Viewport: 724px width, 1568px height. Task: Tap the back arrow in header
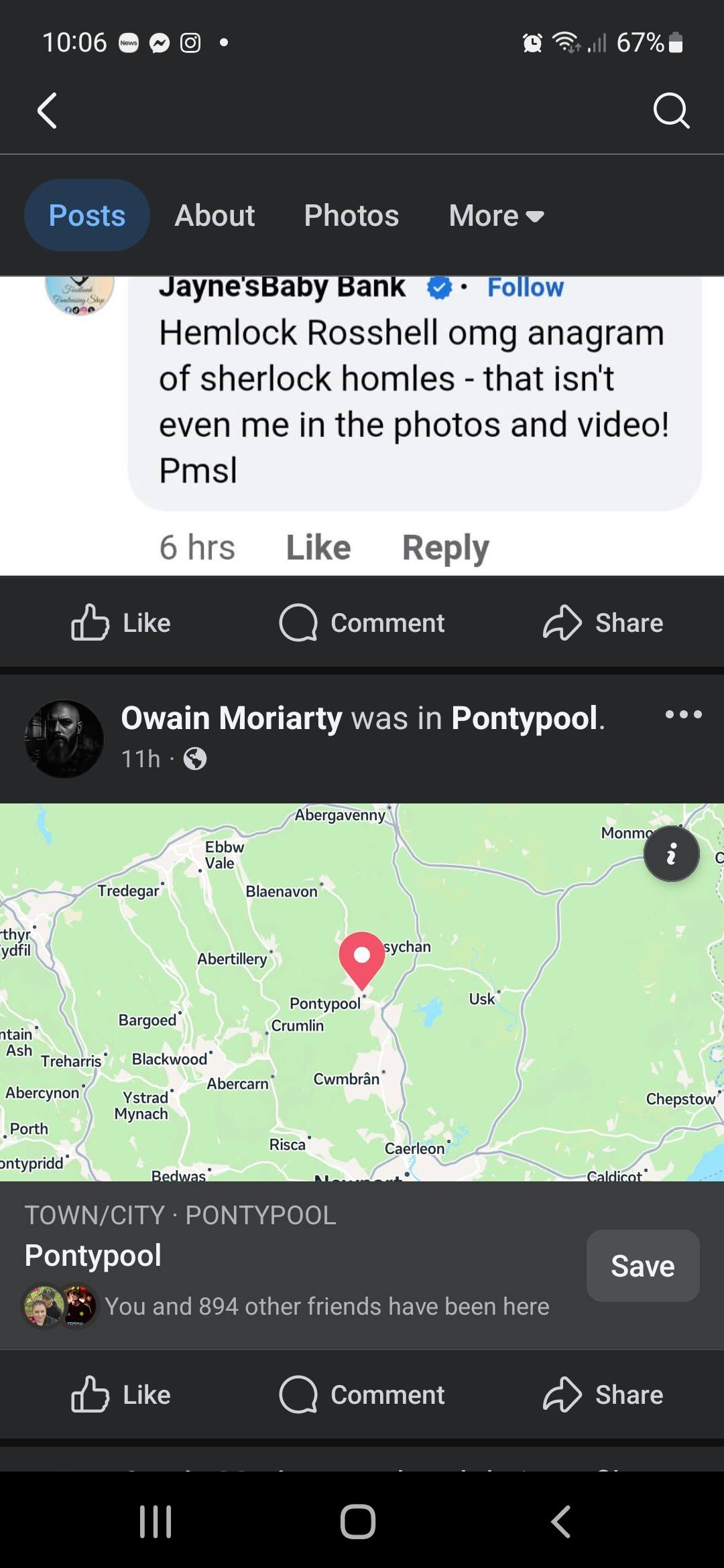(x=47, y=111)
